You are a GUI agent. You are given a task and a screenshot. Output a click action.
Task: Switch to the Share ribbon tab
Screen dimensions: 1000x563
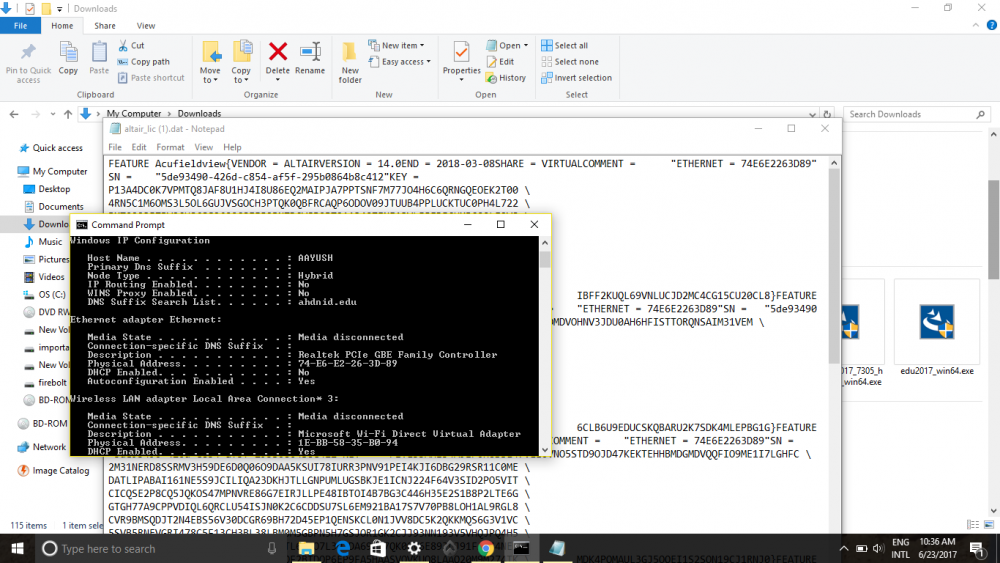[105, 26]
